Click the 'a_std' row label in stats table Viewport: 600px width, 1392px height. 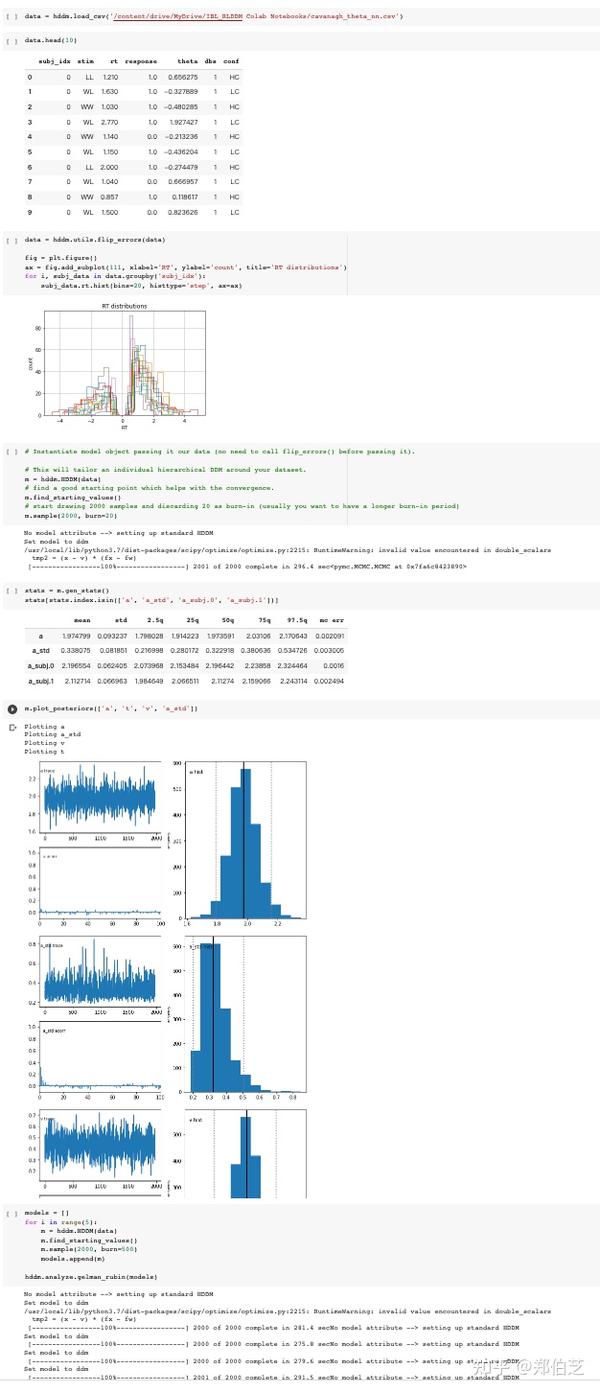41,650
